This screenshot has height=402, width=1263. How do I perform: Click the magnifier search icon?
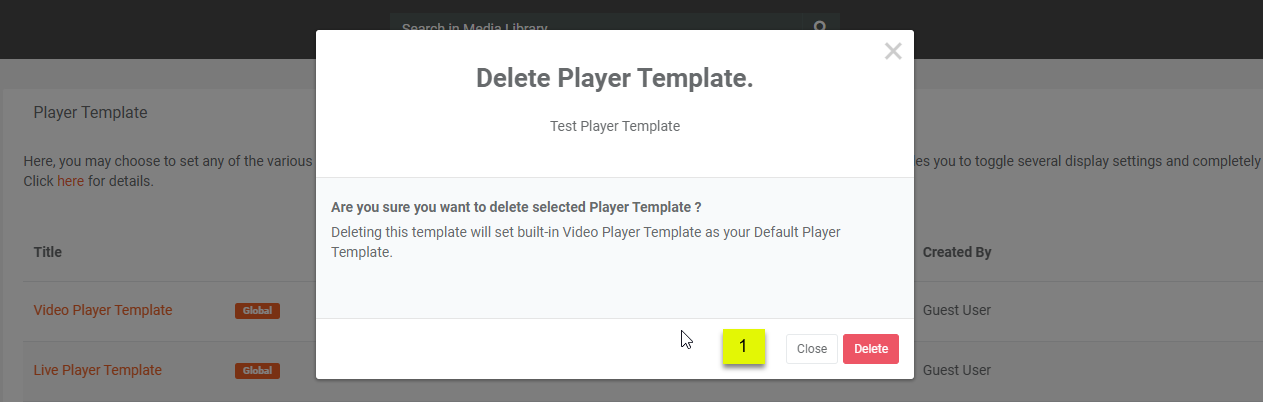pos(820,26)
